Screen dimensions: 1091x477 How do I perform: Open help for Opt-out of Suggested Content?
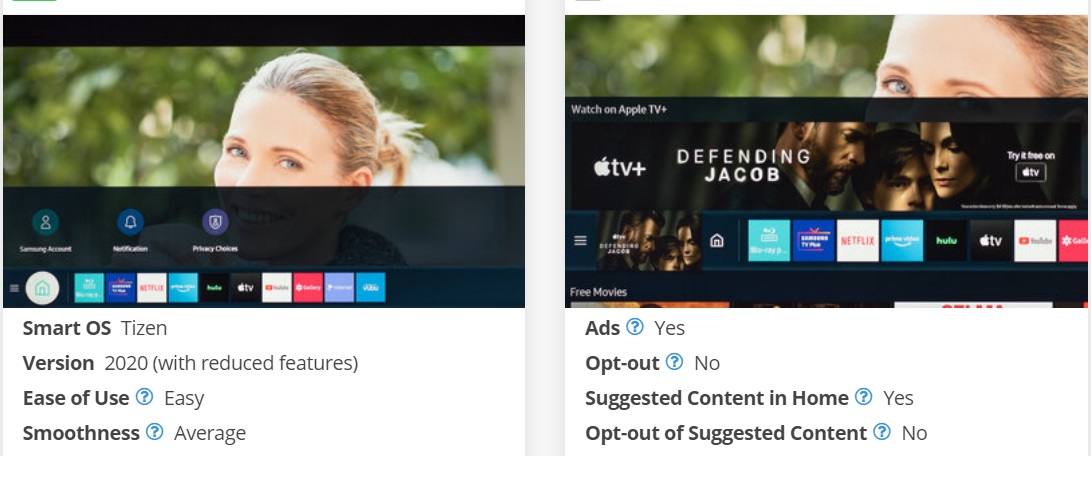tap(882, 432)
